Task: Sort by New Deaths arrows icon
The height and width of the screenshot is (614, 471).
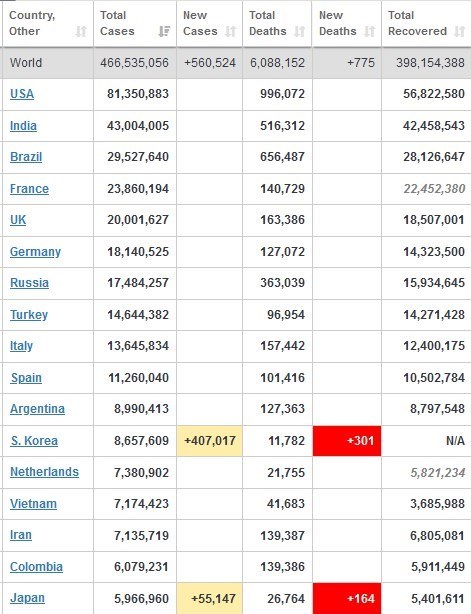Action: [369, 31]
